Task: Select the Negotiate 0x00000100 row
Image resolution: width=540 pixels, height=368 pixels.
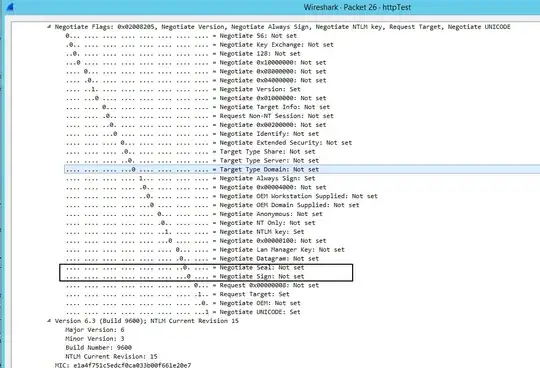Action: point(196,241)
